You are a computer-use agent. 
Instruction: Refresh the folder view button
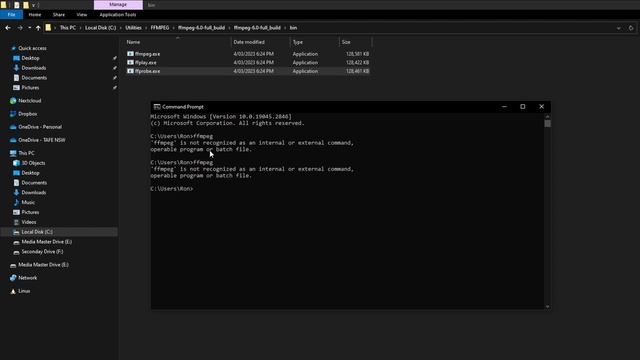pyautogui.click(x=631, y=28)
